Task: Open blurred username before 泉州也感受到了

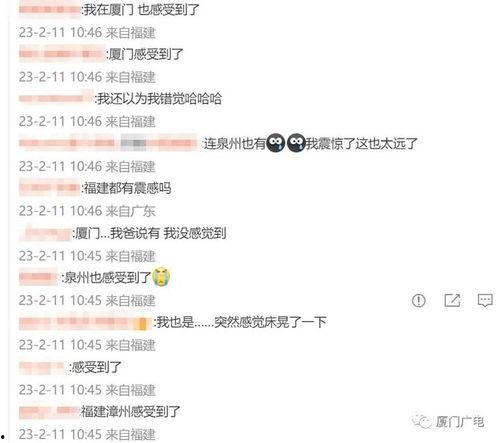Action: (x=39, y=277)
